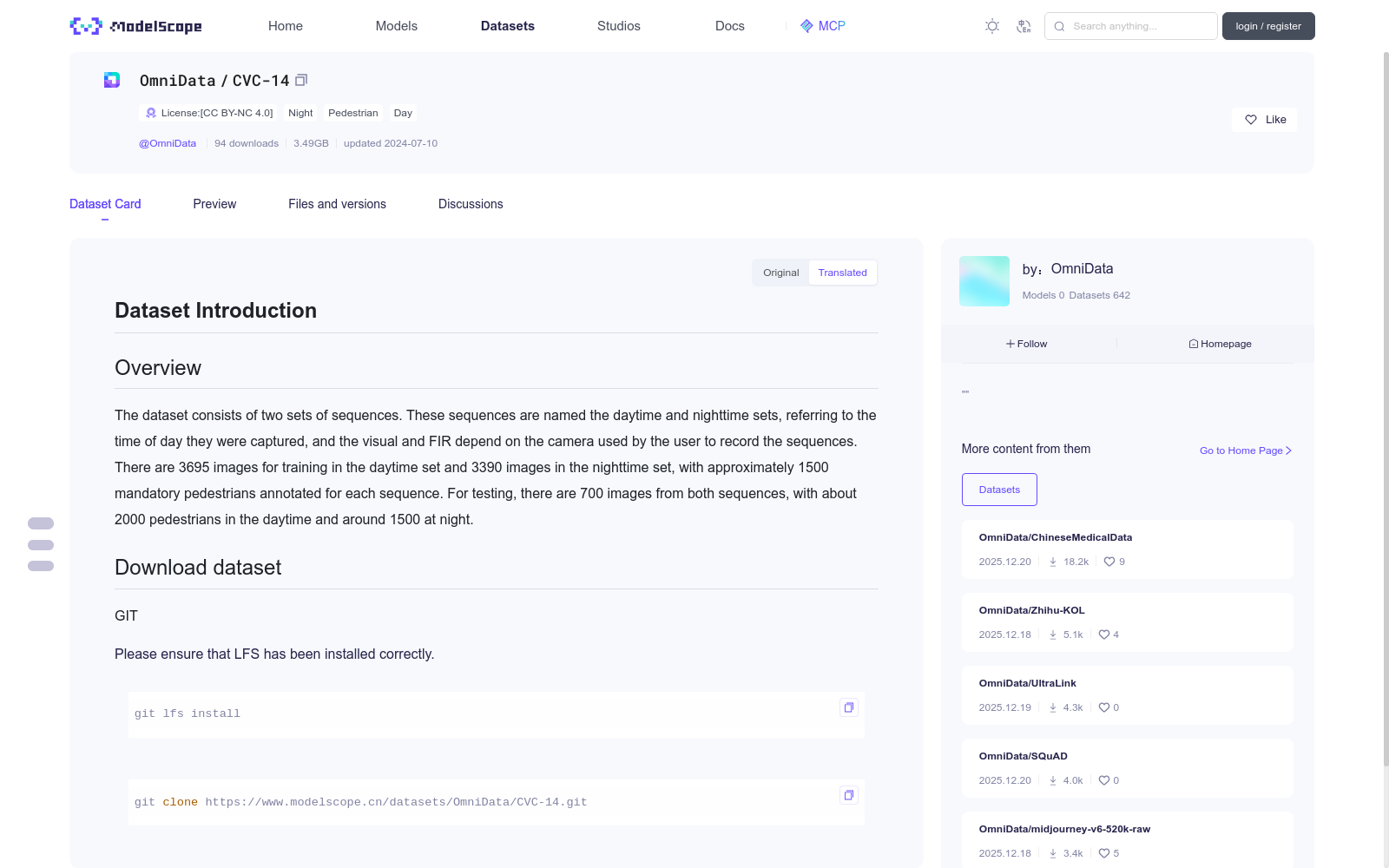Click the plus icon beside Follow
Viewport: 1389px width, 868px height.
[x=1010, y=344]
